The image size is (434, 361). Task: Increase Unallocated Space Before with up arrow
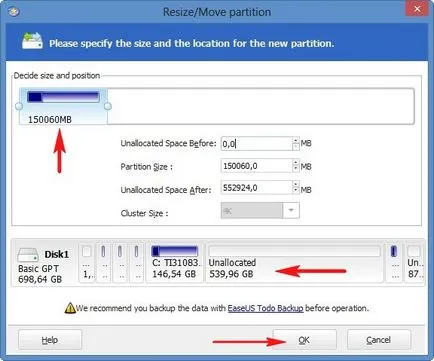coord(296,140)
